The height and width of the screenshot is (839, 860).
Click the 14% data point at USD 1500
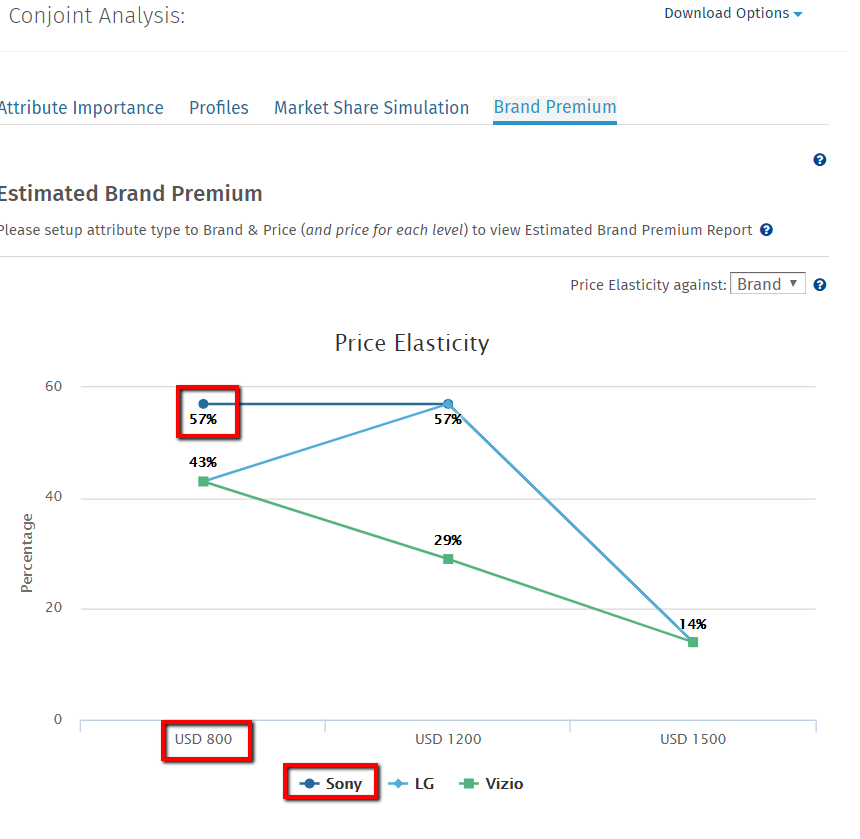click(x=693, y=642)
